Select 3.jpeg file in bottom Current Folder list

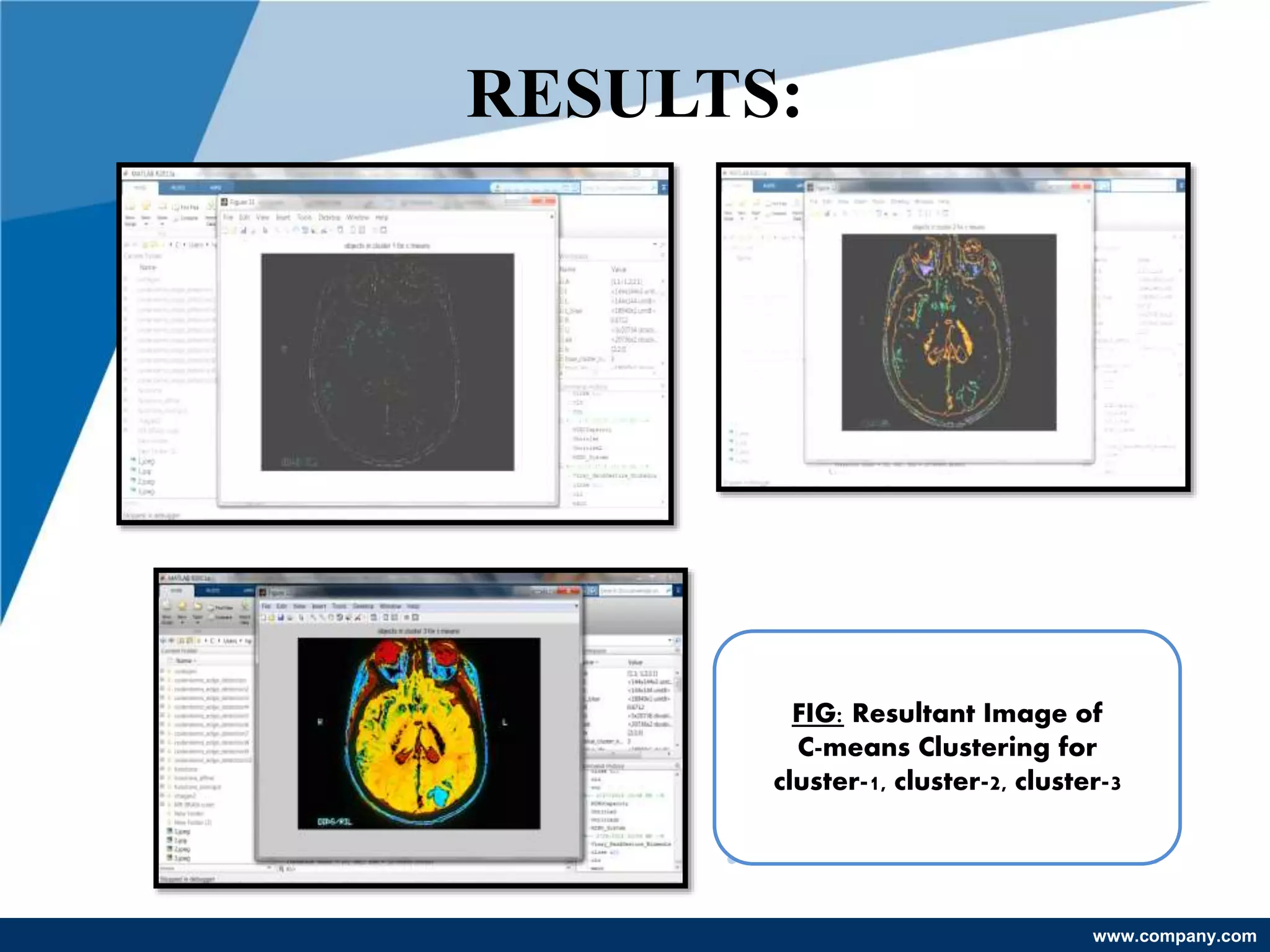click(x=182, y=858)
